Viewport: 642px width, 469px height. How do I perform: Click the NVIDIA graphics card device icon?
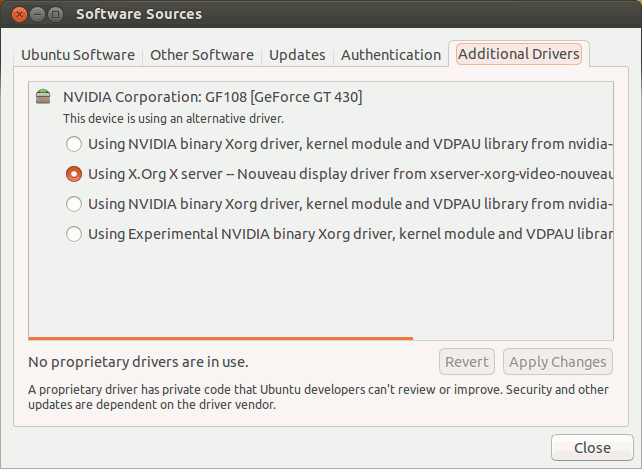click(x=42, y=97)
